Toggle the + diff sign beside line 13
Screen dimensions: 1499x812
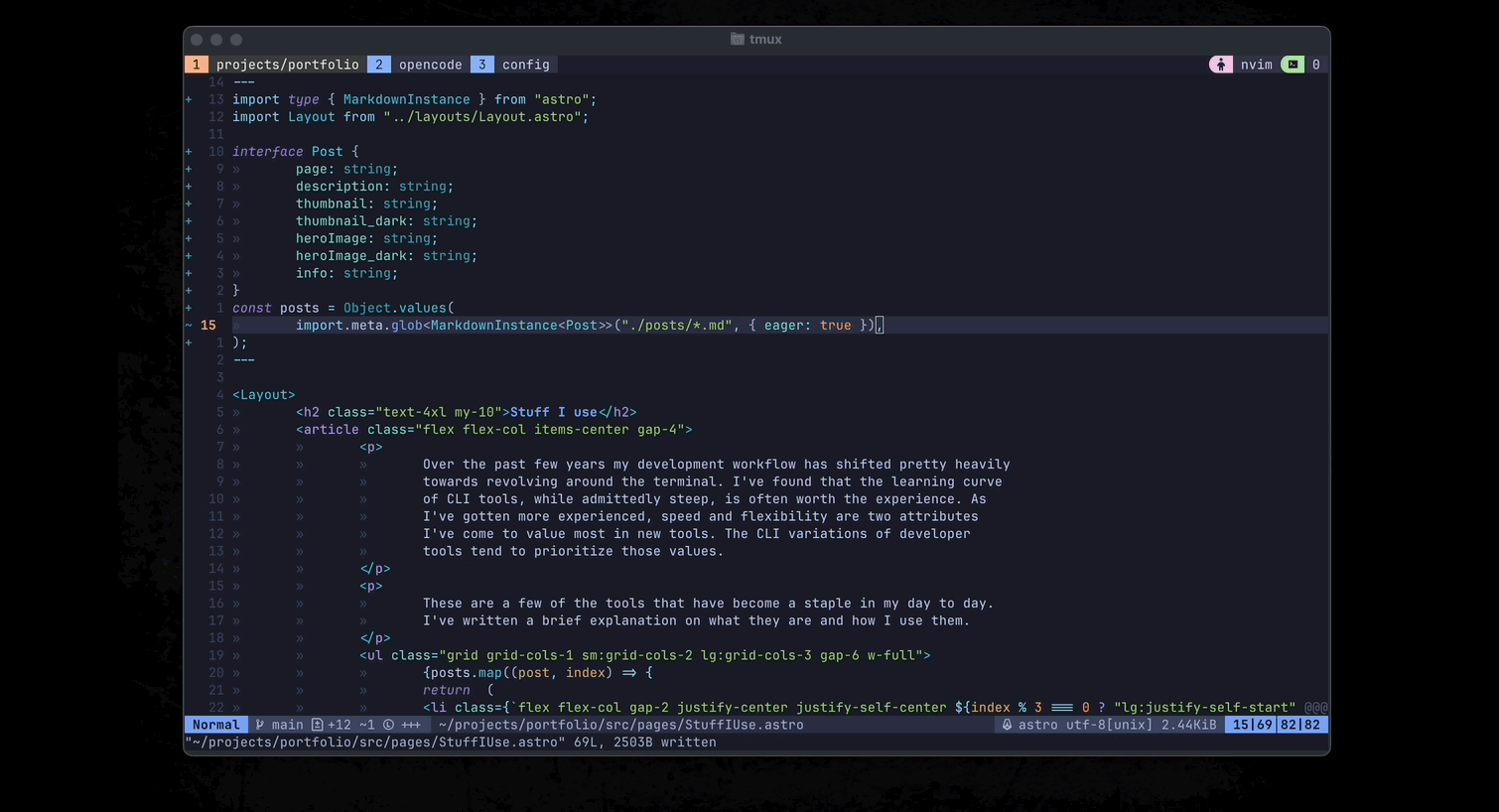(x=188, y=99)
